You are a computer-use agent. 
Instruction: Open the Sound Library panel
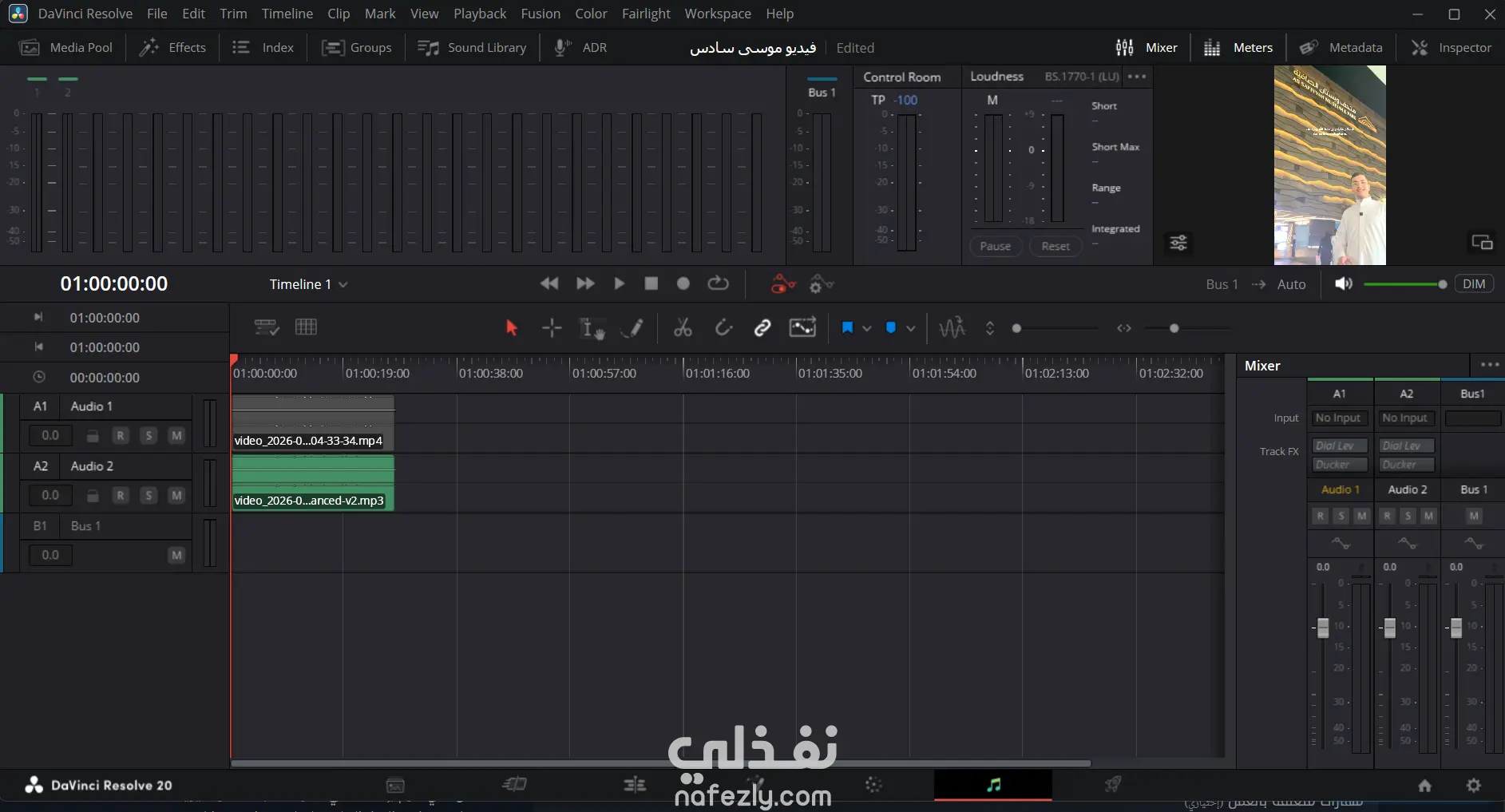(x=472, y=48)
